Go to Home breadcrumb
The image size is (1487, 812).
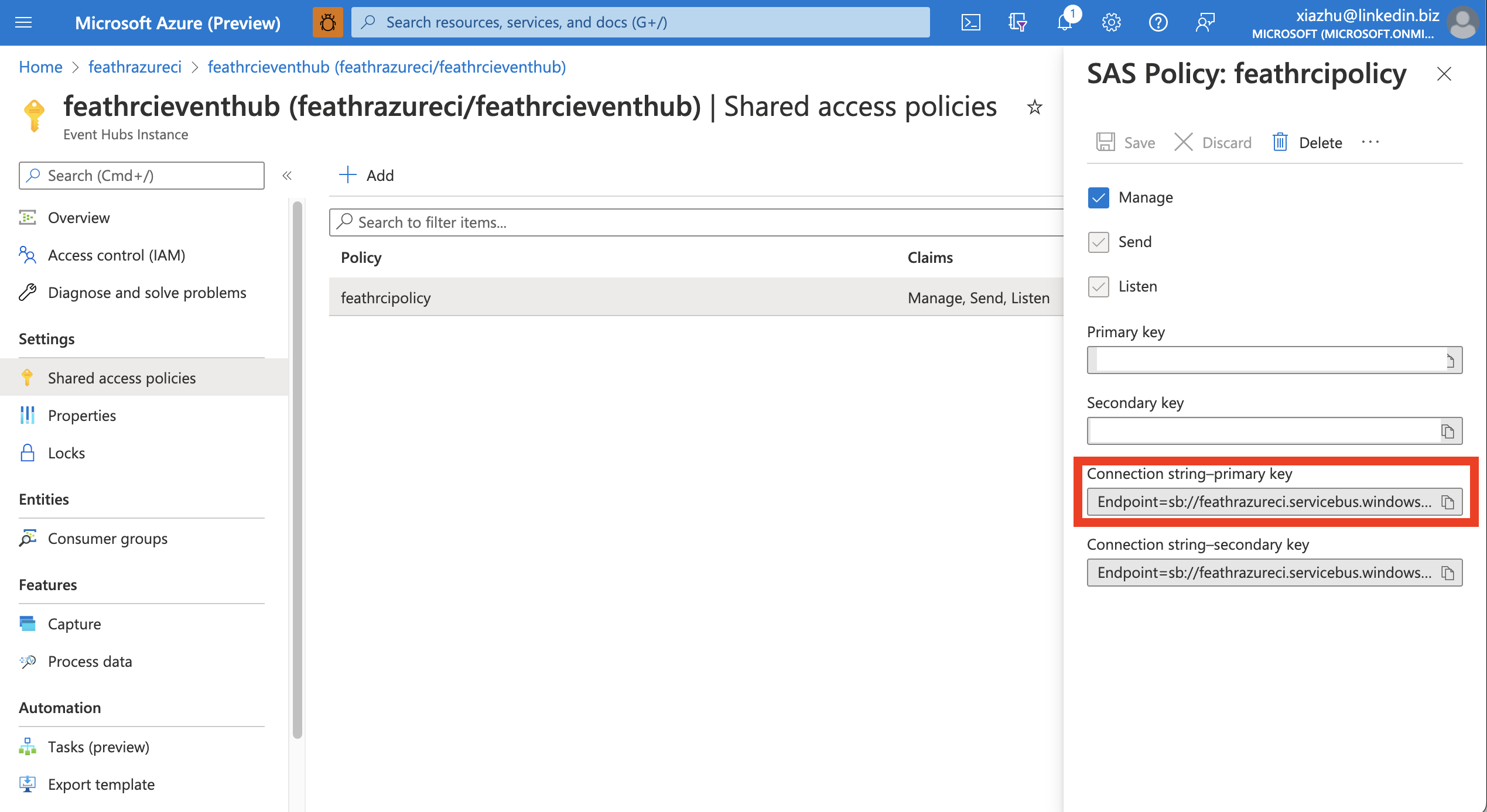coord(40,67)
